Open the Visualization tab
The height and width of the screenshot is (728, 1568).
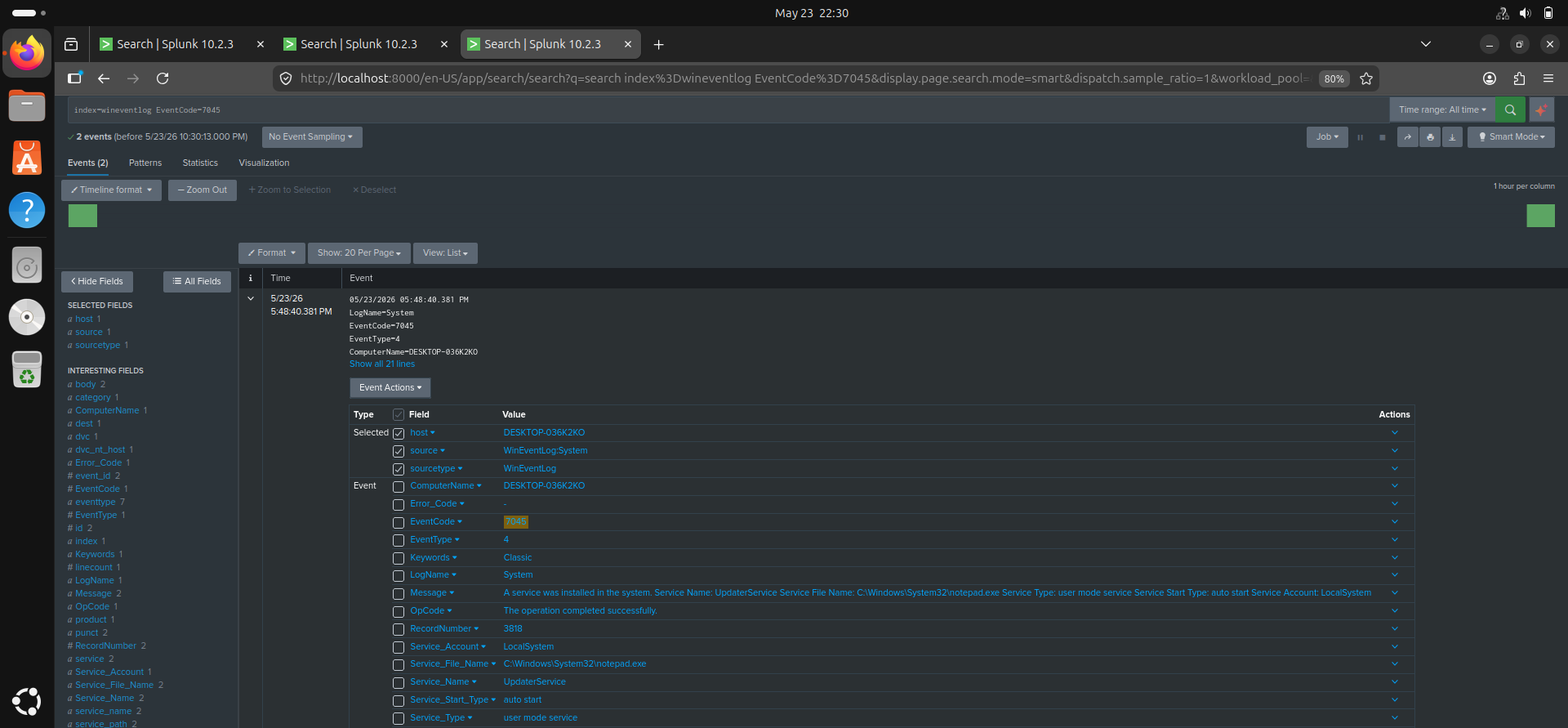264,163
